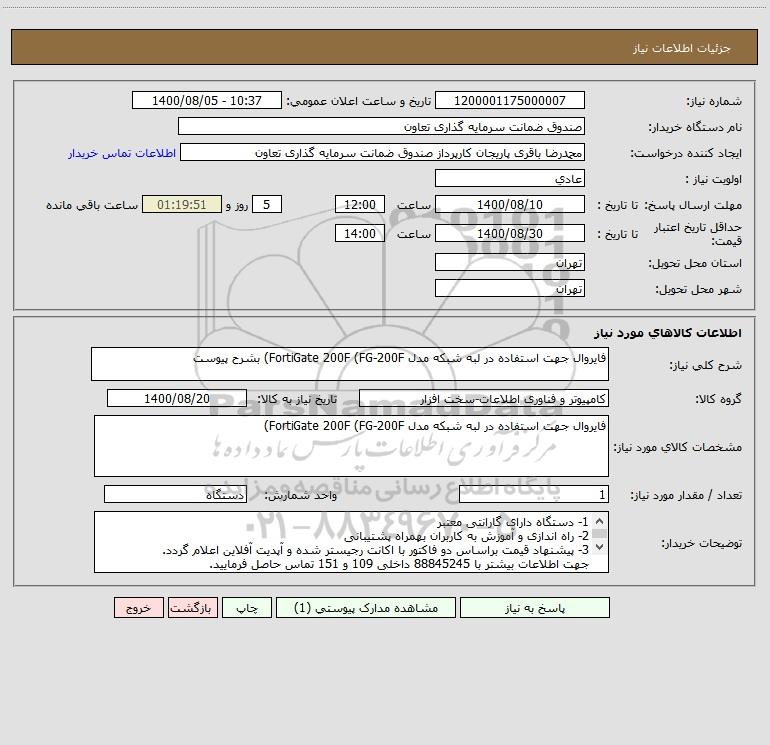The image size is (770, 745).
Task: Click the شهر محل تحویل label
Action: [x=698, y=289]
